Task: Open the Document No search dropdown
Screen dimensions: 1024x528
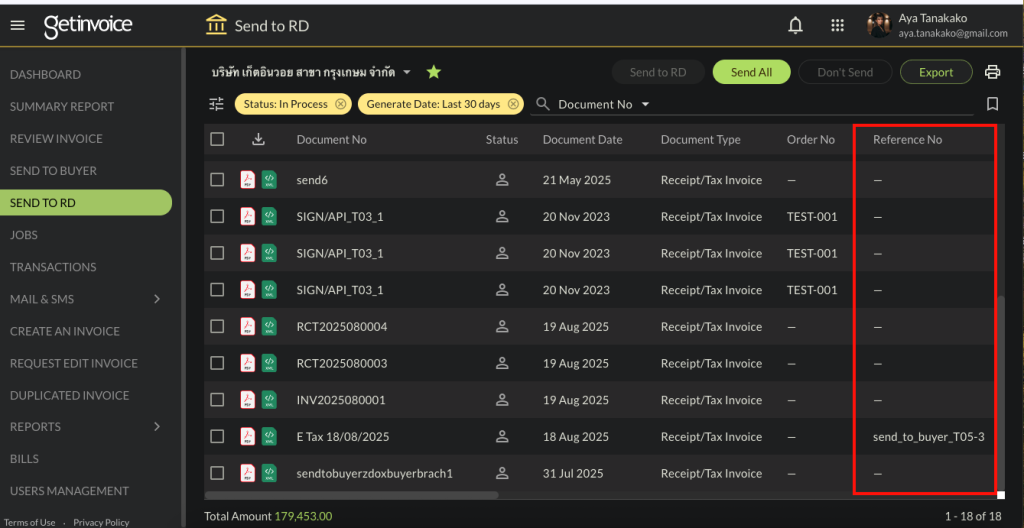Action: click(645, 104)
